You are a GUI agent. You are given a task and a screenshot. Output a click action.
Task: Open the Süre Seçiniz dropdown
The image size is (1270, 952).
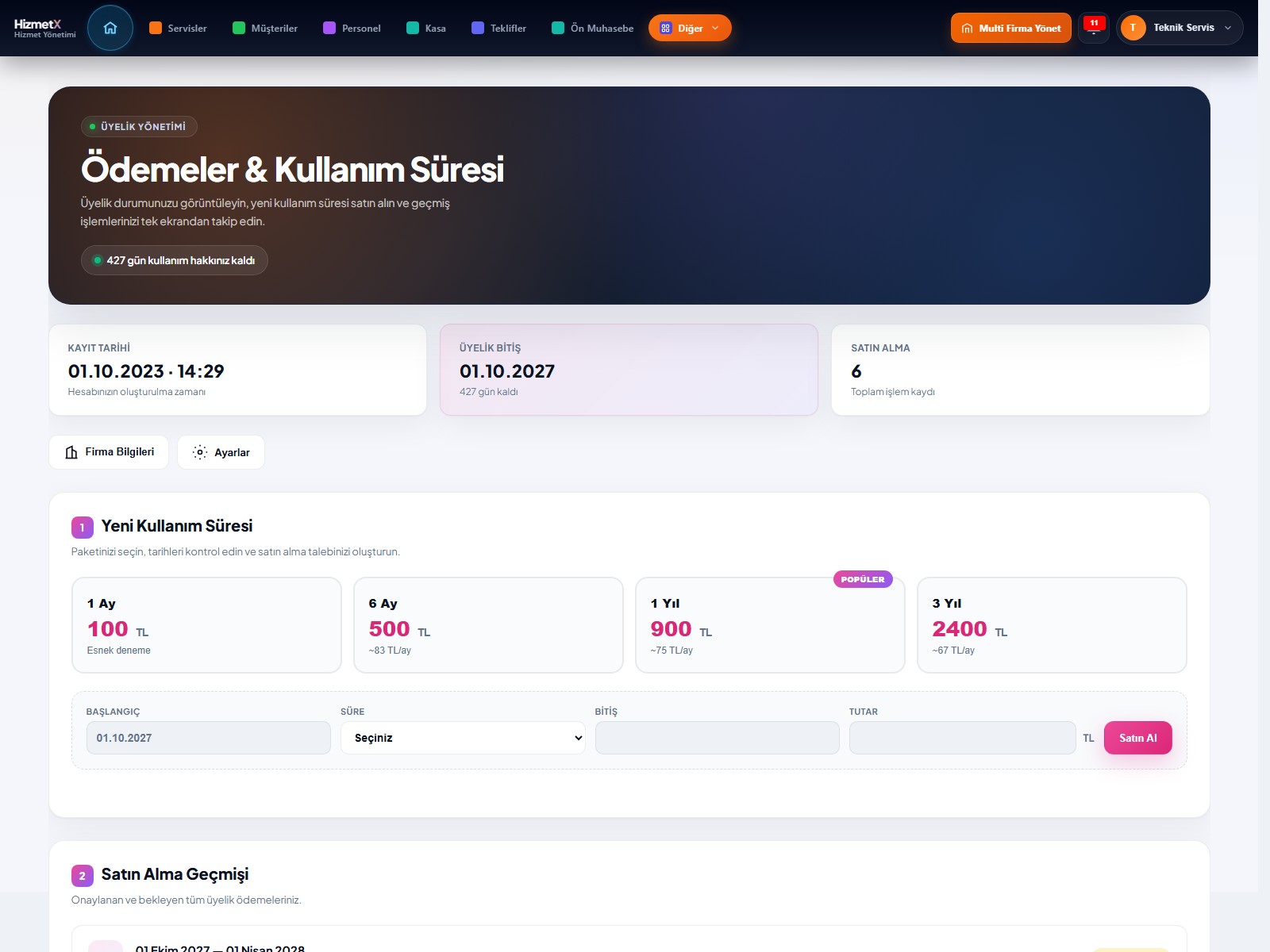click(x=463, y=738)
